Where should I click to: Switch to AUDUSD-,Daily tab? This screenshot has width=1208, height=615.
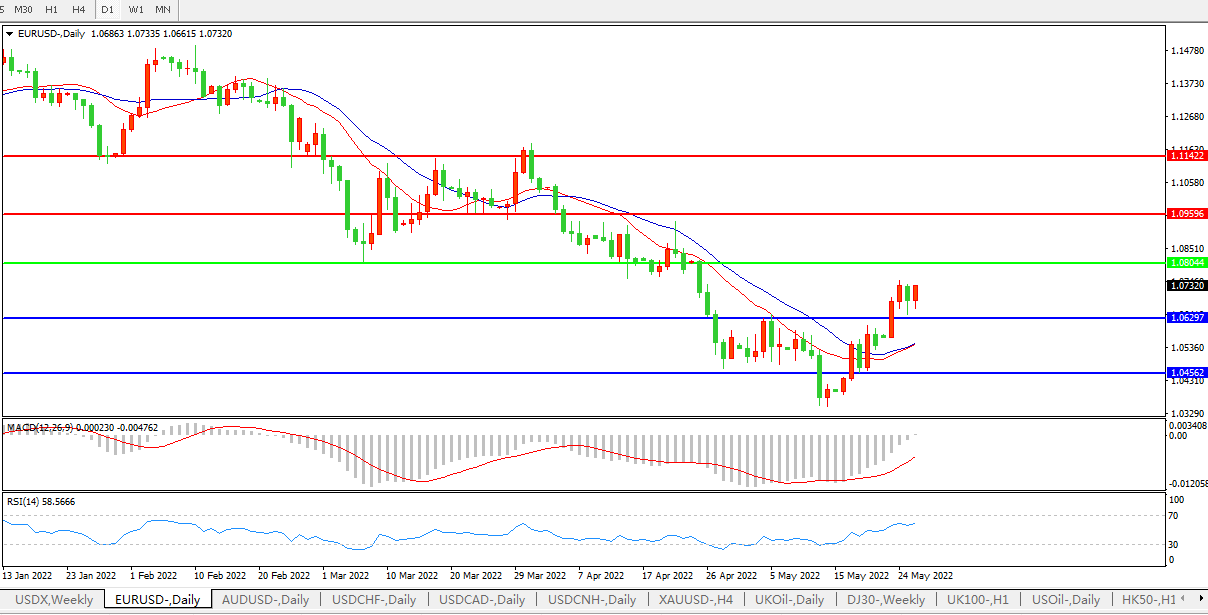click(265, 600)
